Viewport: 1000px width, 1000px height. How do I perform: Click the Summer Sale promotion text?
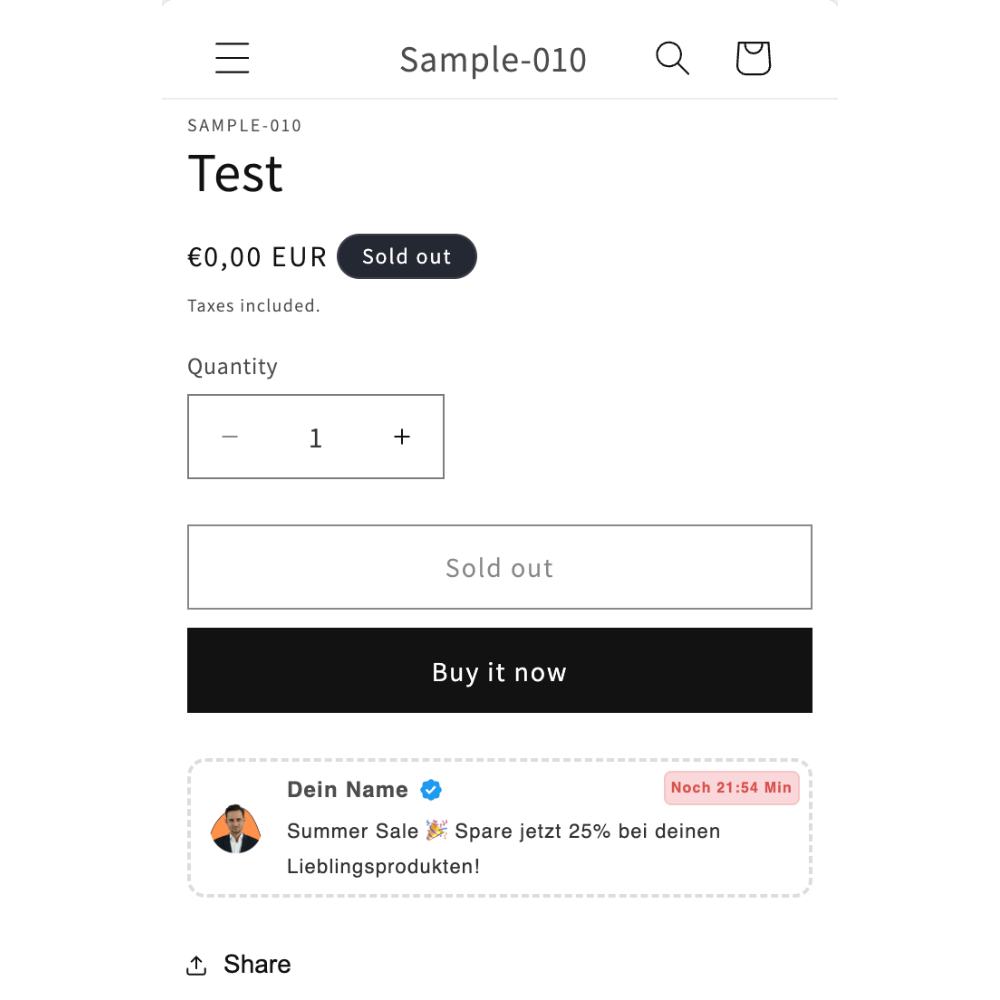(x=504, y=848)
